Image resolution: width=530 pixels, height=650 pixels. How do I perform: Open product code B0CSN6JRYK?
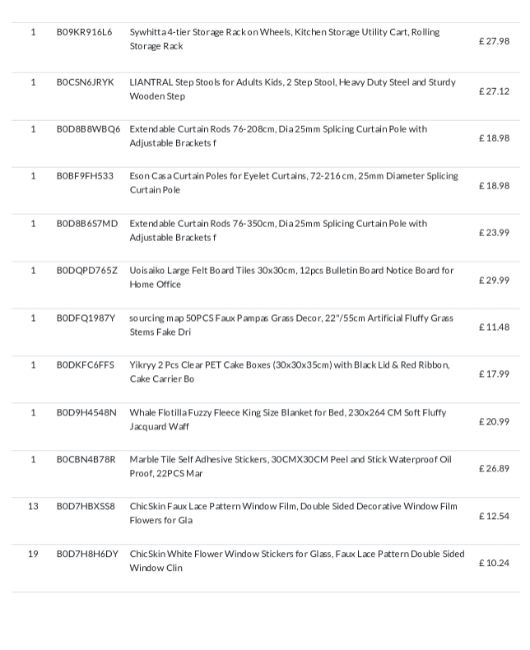pos(85,82)
